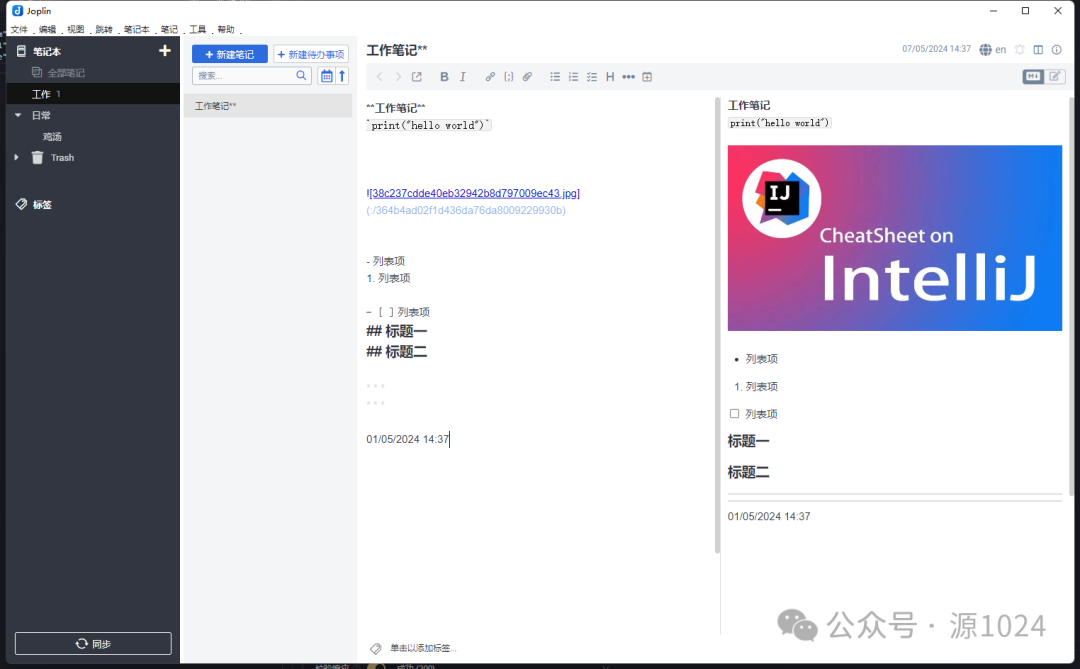Click the 同步 synchronise button
Image resolution: width=1080 pixels, height=669 pixels.
(x=93, y=644)
